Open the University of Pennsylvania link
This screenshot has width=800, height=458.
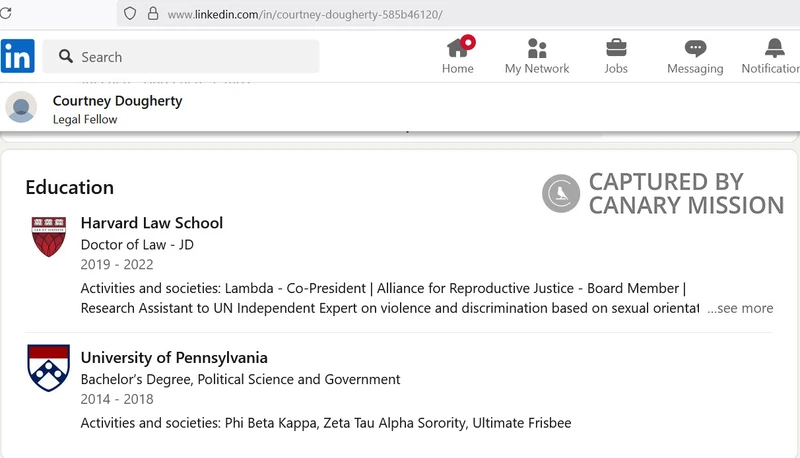pyautogui.click(x=174, y=358)
